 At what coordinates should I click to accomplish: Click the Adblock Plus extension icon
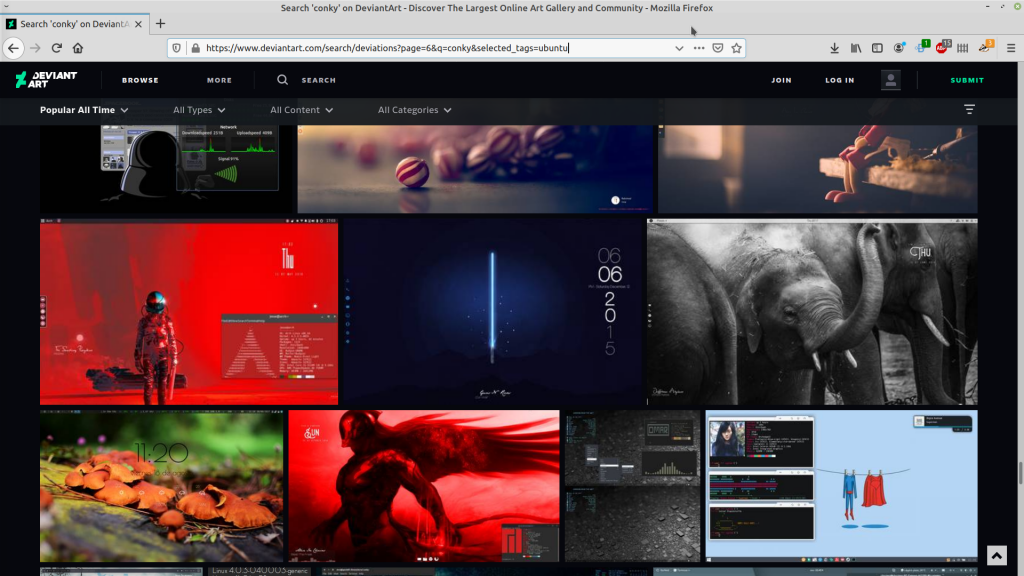pos(941,48)
